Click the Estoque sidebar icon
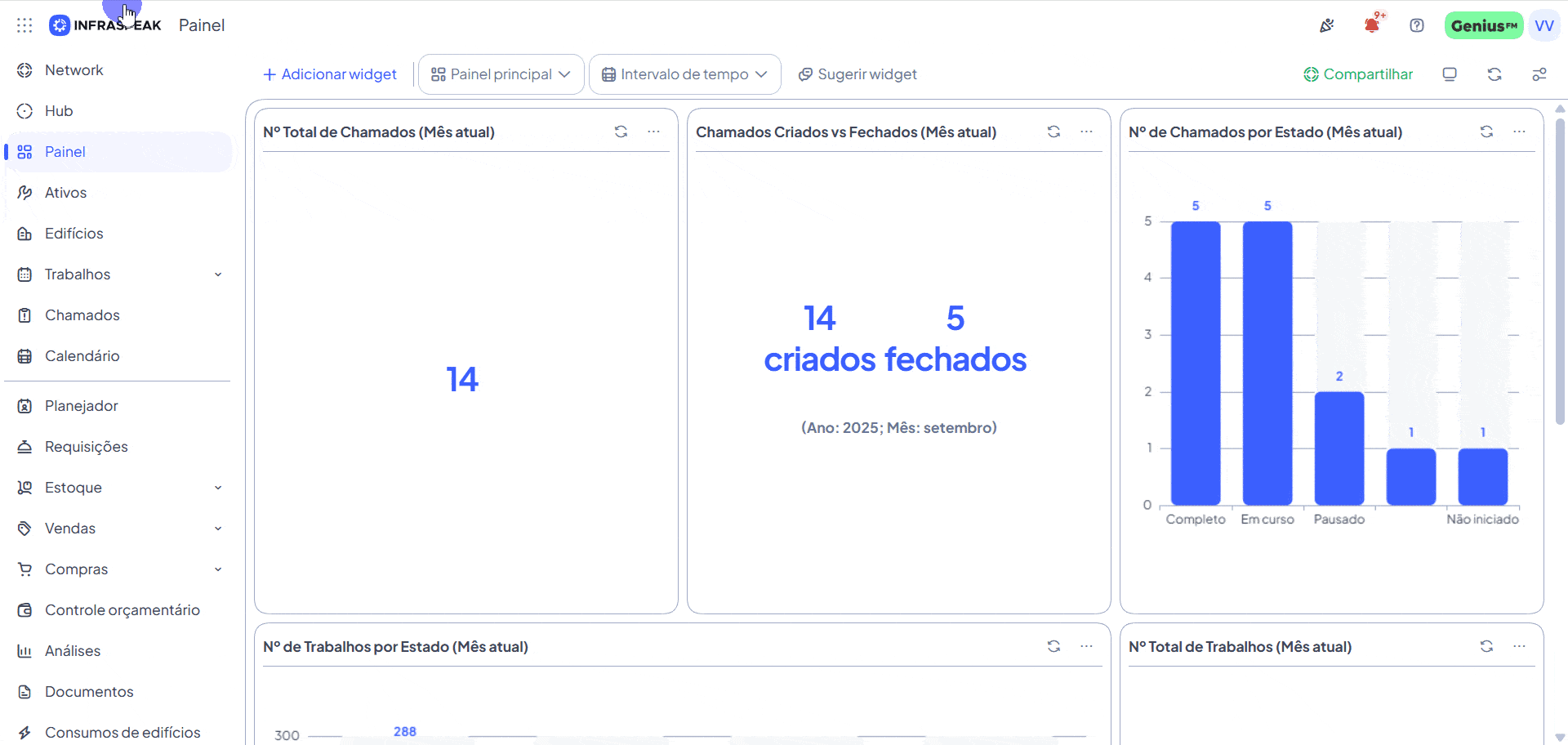This screenshot has width=1568, height=745. (x=24, y=488)
